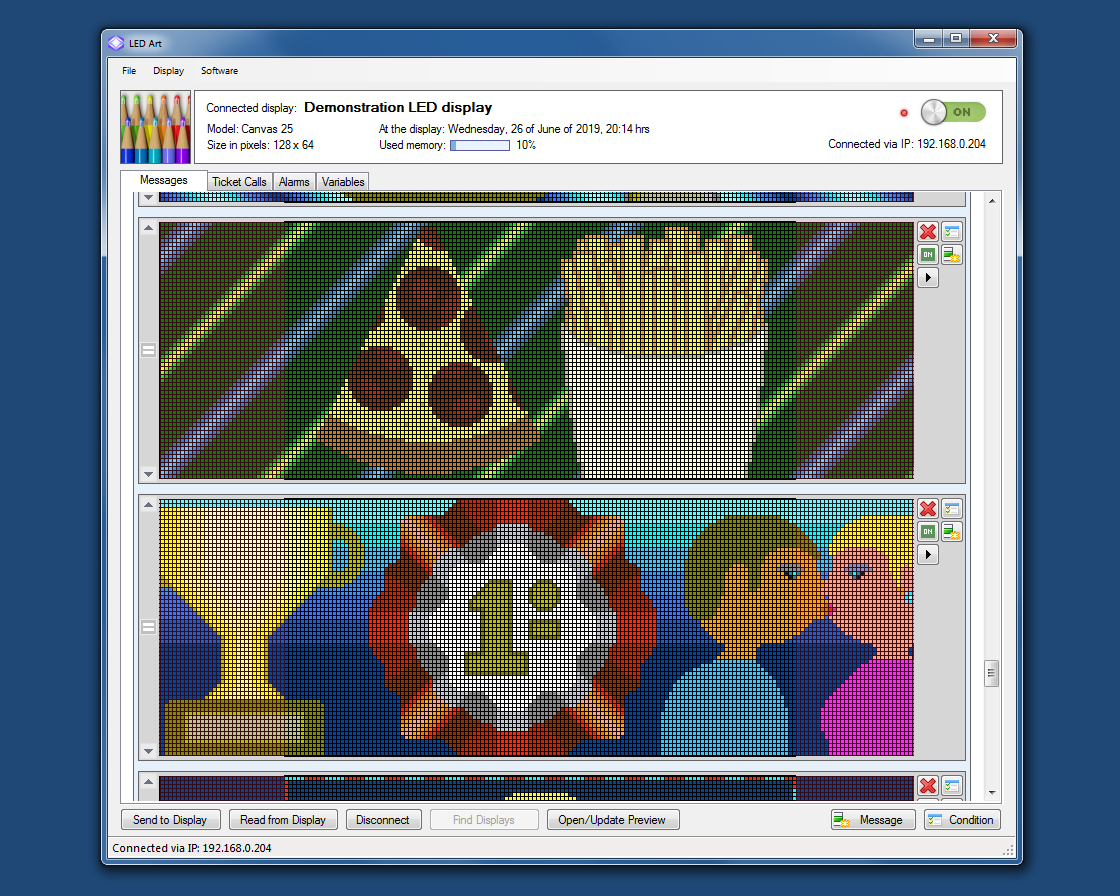Click the Send to Display button

[x=170, y=820]
